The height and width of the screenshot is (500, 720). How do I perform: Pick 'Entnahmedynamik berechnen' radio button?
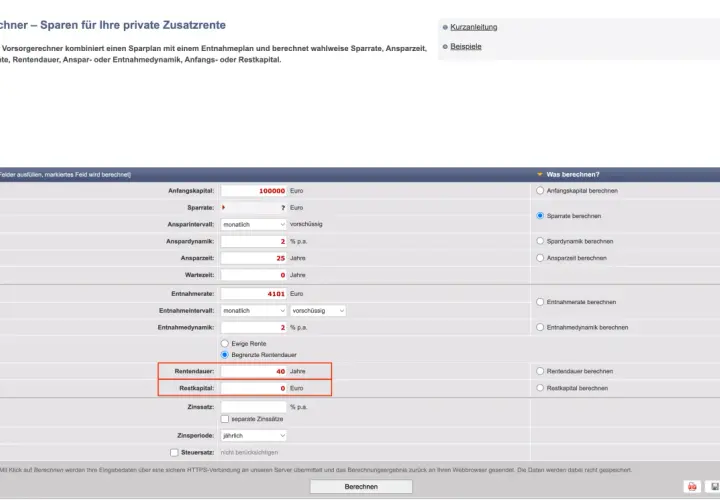click(x=540, y=327)
